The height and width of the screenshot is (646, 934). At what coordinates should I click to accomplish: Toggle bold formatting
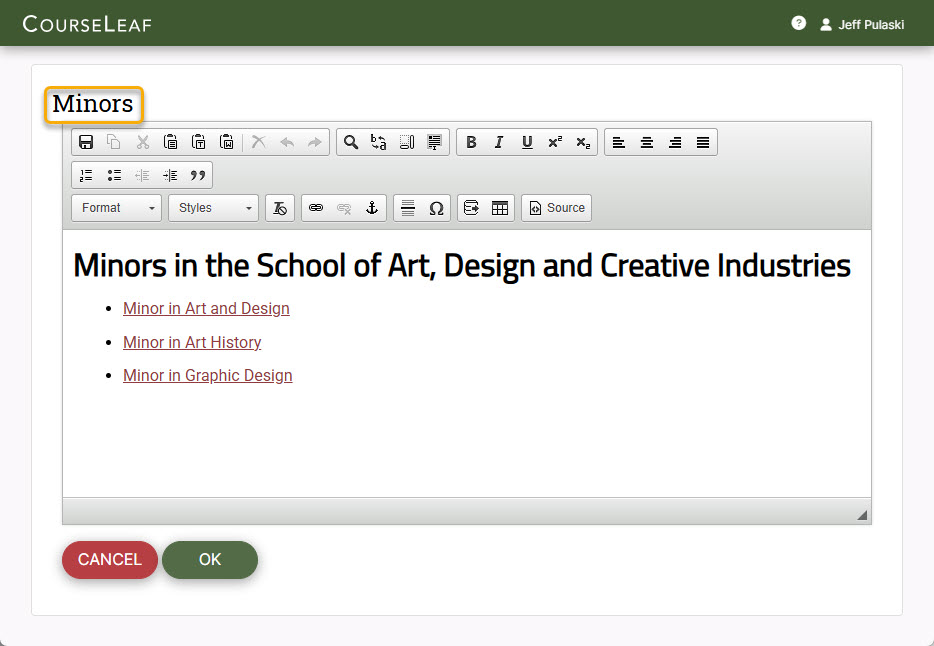pos(471,142)
